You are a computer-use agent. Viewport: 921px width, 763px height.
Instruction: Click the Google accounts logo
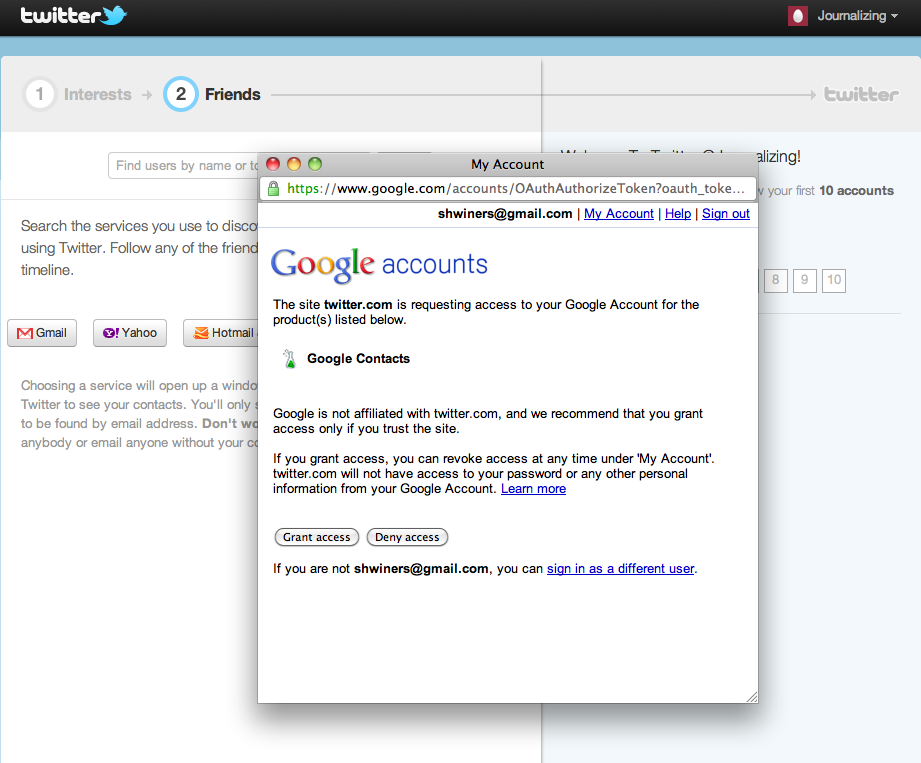379,264
